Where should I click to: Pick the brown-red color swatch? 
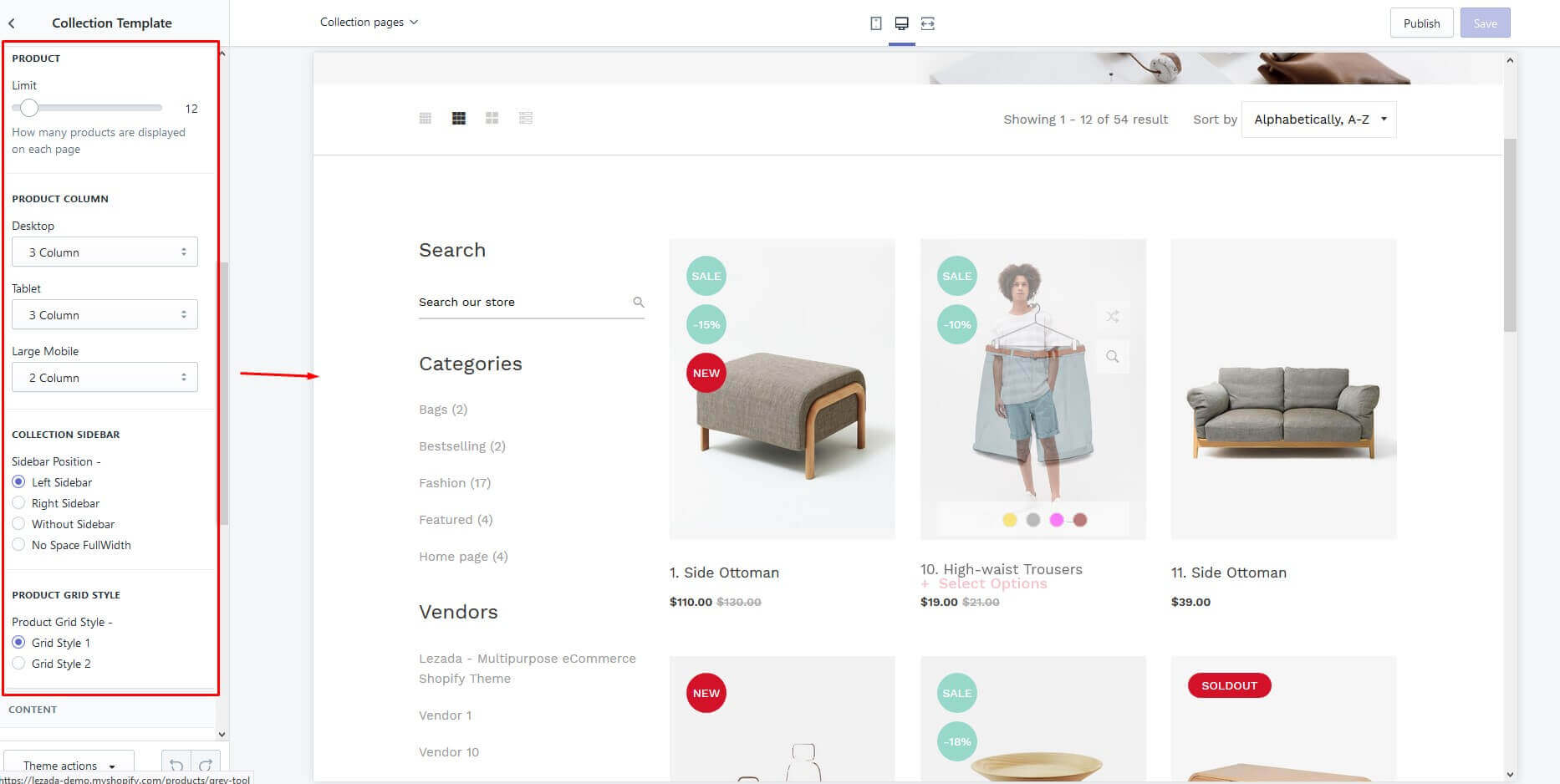coord(1080,520)
